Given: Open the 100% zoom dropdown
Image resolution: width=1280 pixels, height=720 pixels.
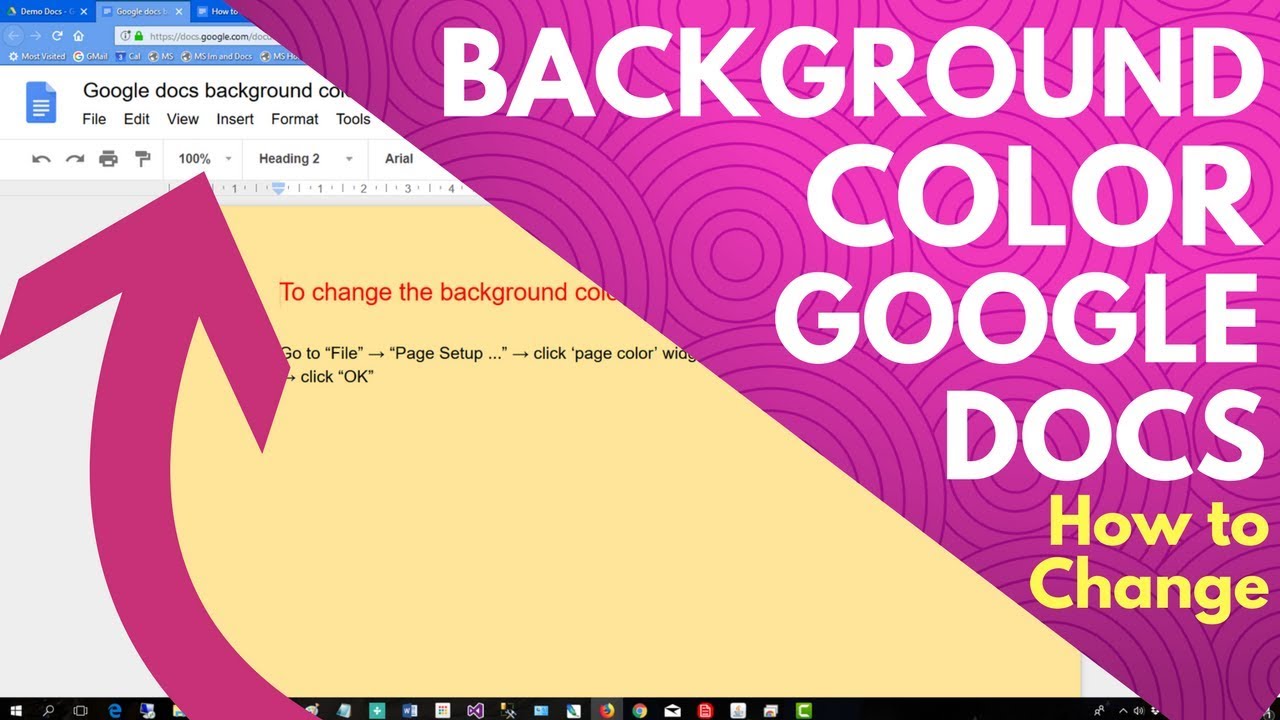Looking at the screenshot, I should [x=204, y=159].
